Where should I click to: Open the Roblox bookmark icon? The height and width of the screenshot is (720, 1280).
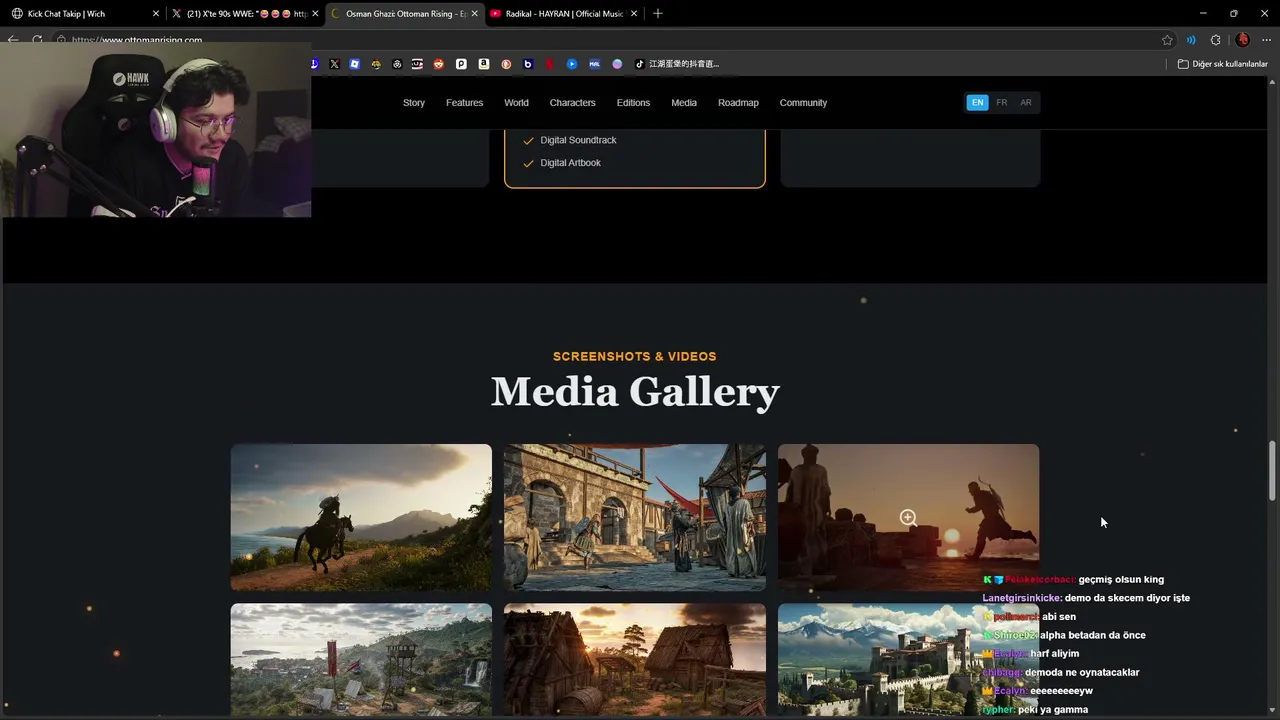click(355, 64)
